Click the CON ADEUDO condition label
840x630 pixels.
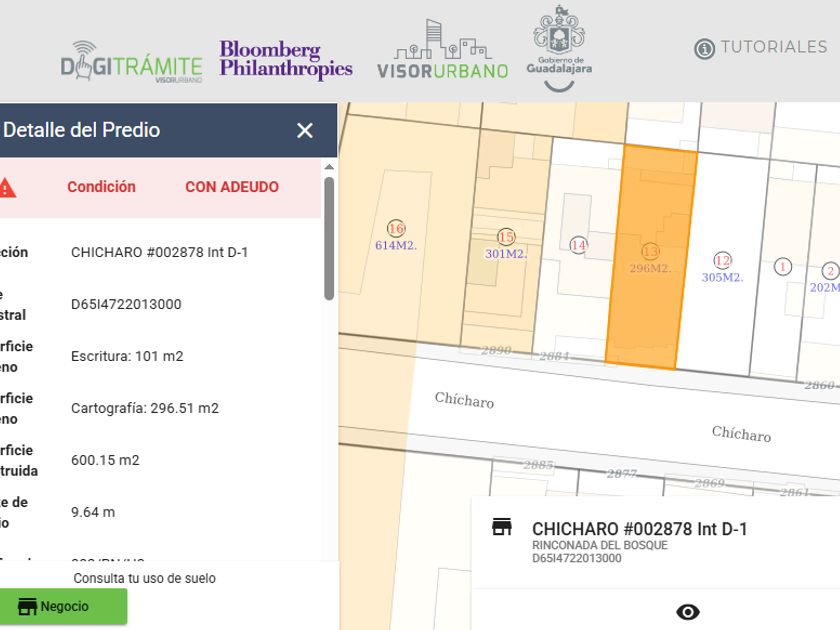[x=232, y=187]
